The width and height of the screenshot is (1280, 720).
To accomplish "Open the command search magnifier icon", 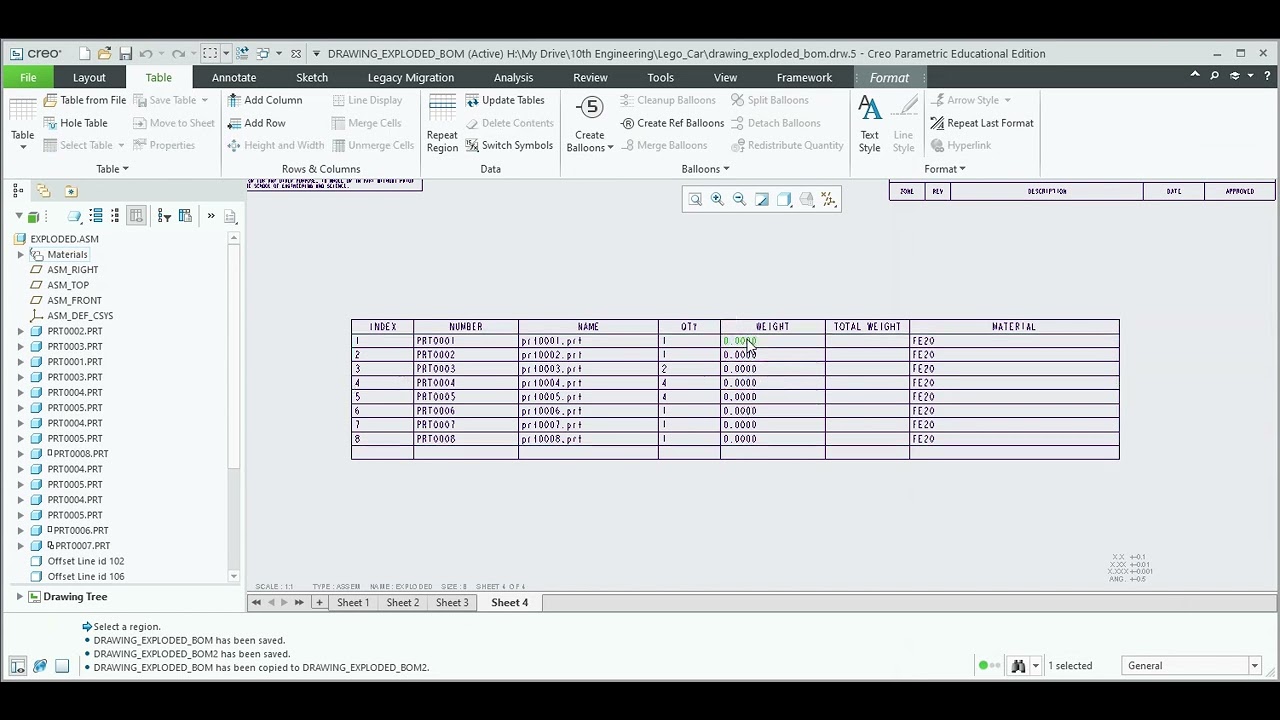I will 1214,76.
